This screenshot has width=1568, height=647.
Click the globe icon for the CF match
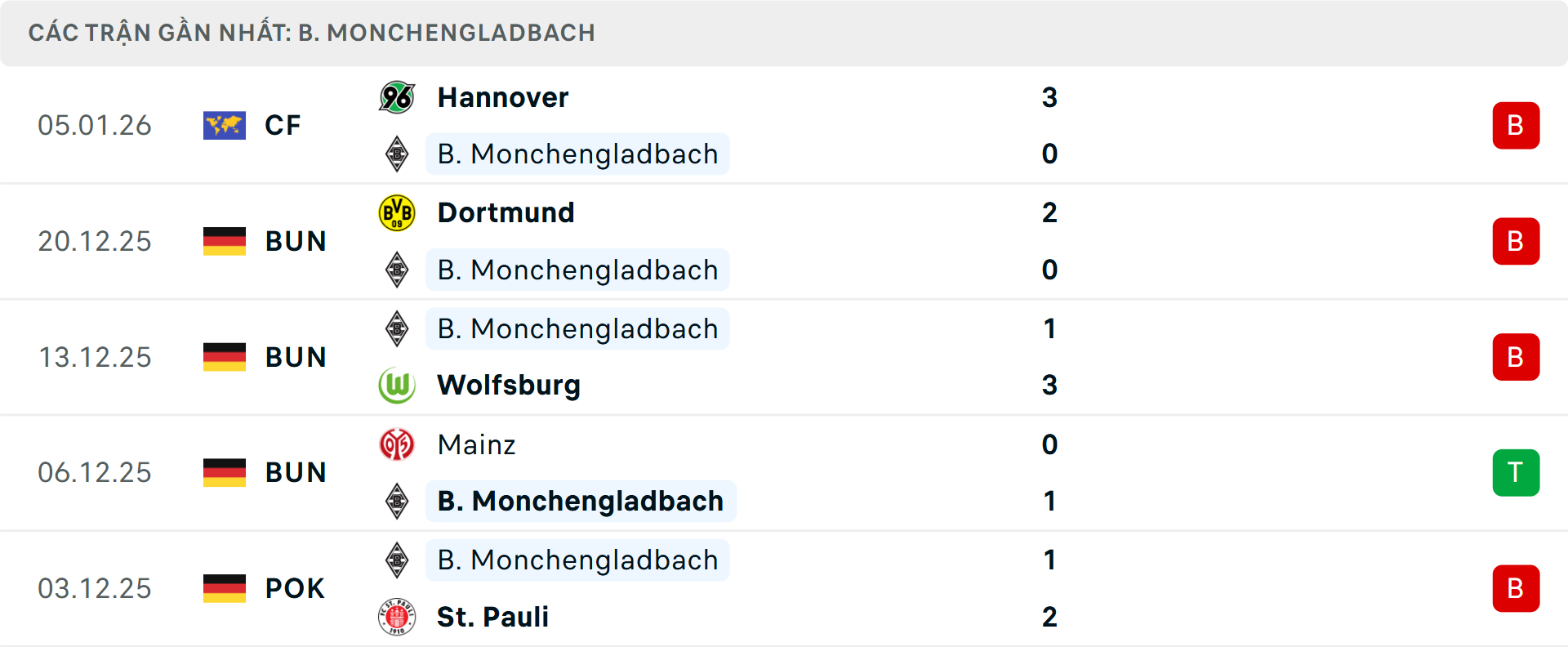[x=225, y=125]
